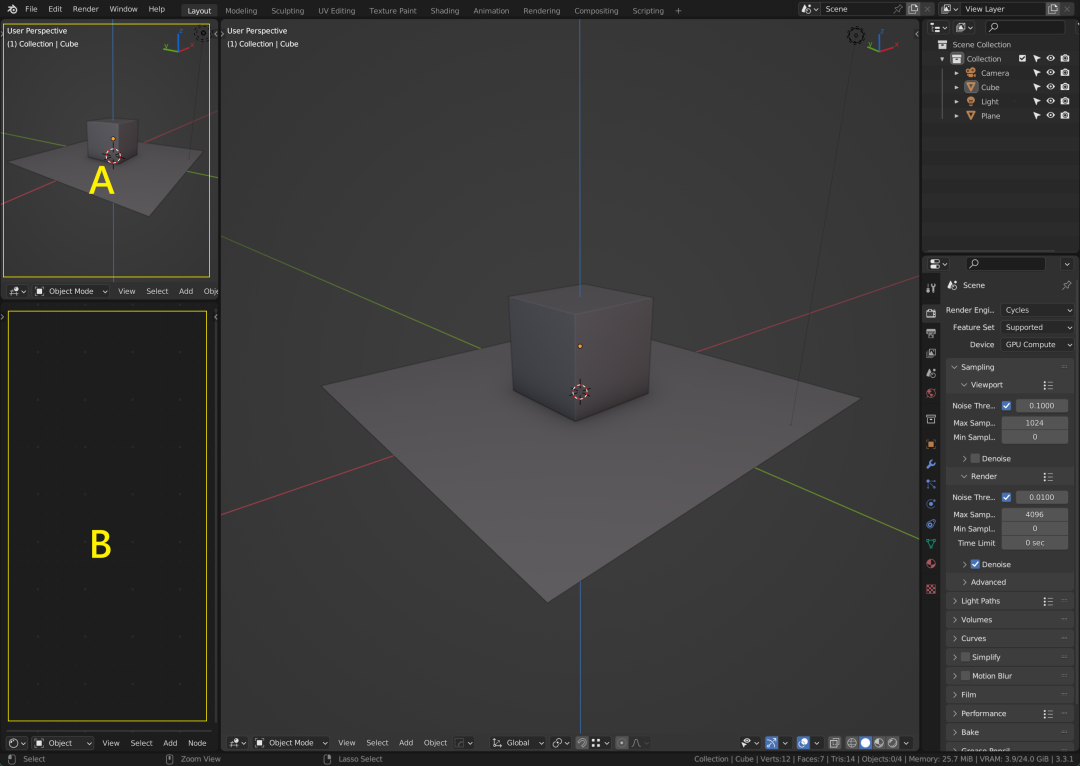This screenshot has width=1080, height=766.
Task: Toggle show overlays in main viewport
Action: (803, 743)
